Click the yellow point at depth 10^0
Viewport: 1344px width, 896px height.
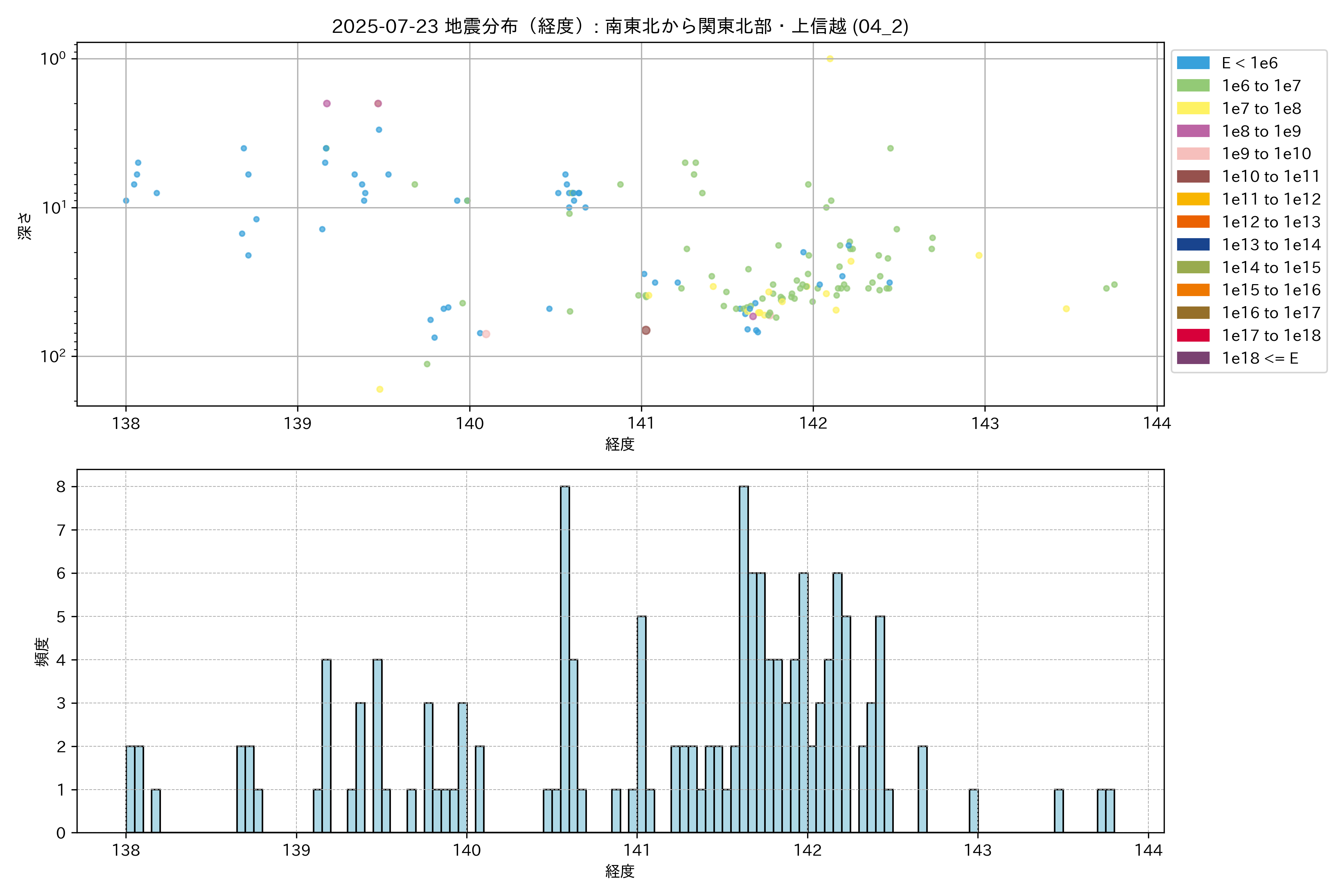pos(830,59)
